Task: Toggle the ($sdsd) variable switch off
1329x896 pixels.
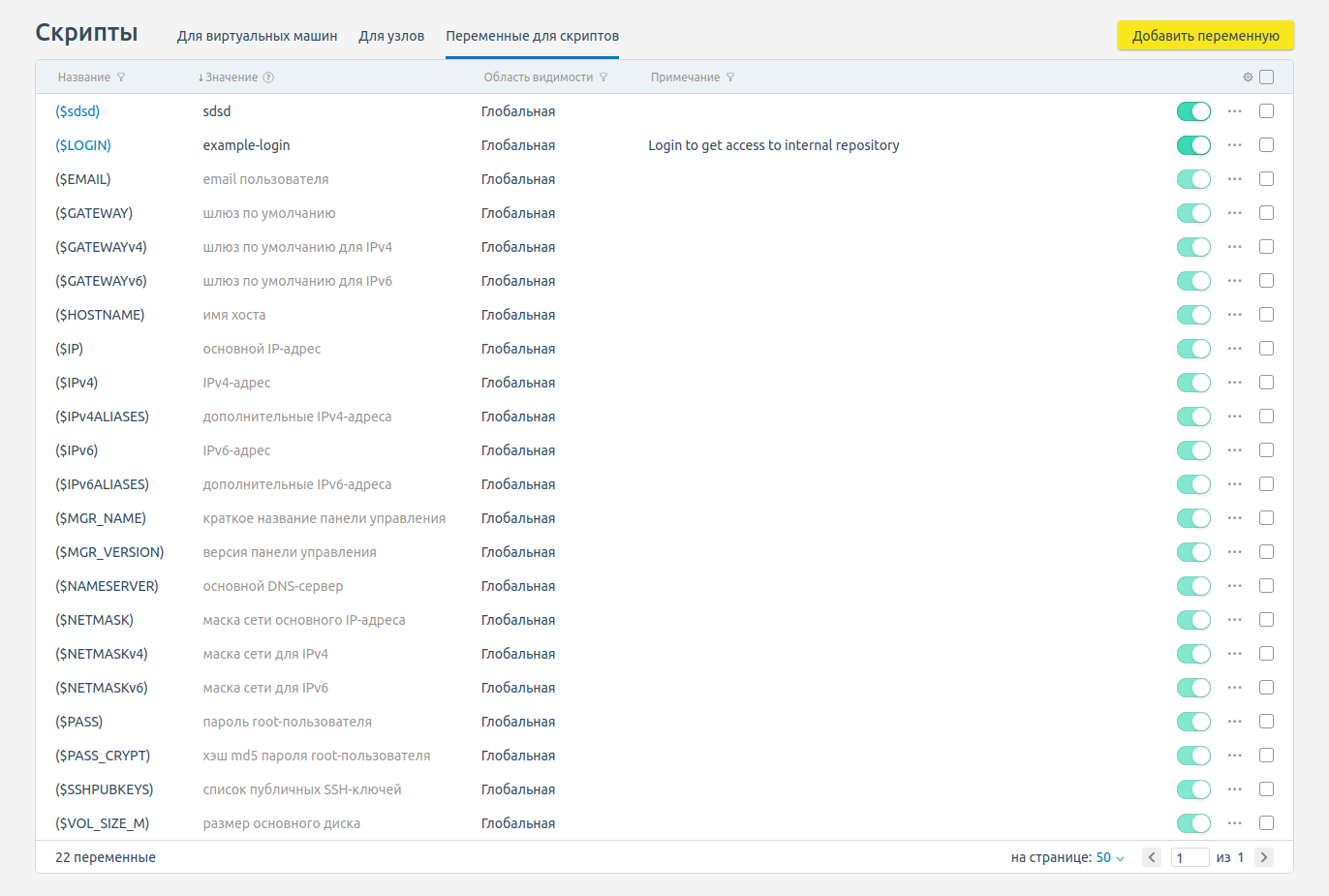Action: pos(1193,111)
